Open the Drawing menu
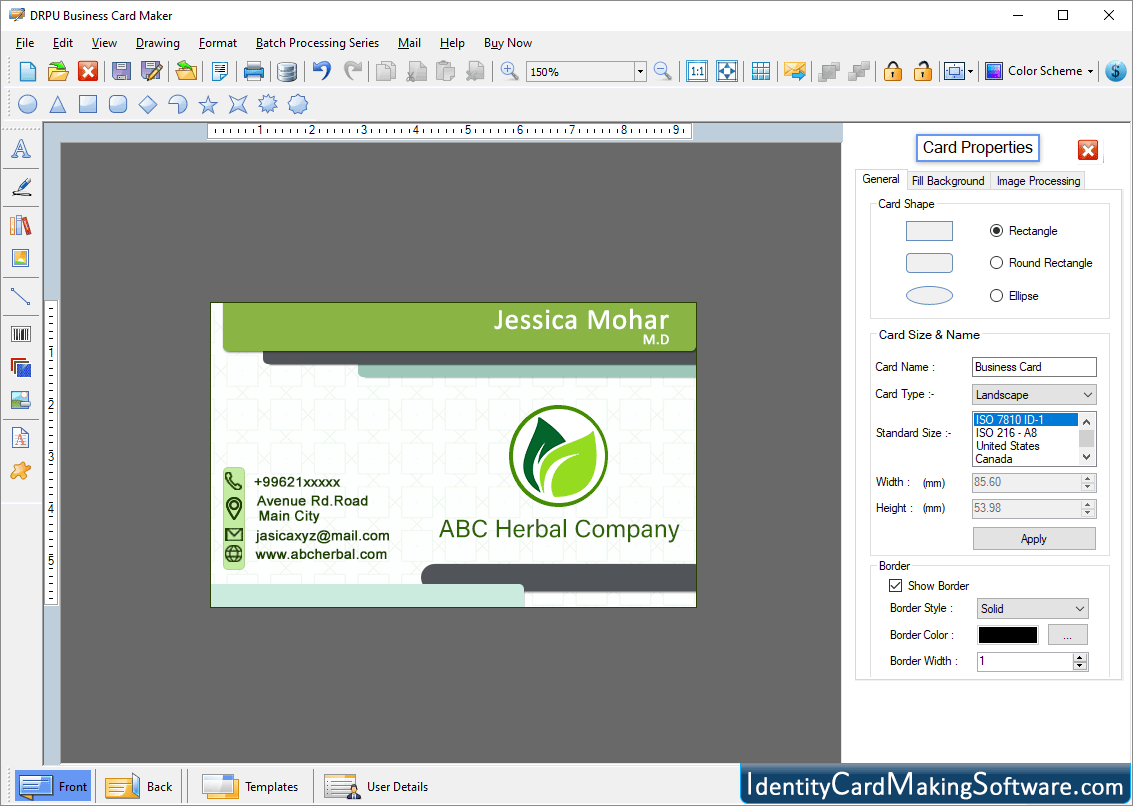Viewport: 1133px width, 806px height. 158,43
